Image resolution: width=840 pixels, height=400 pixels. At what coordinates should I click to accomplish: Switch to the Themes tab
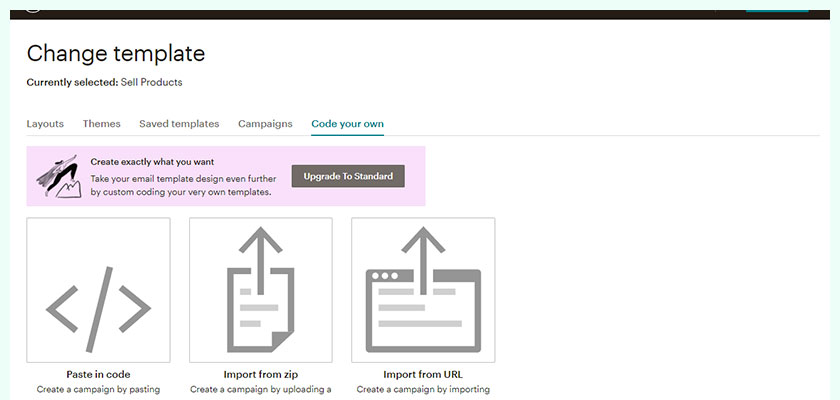pyautogui.click(x=101, y=124)
